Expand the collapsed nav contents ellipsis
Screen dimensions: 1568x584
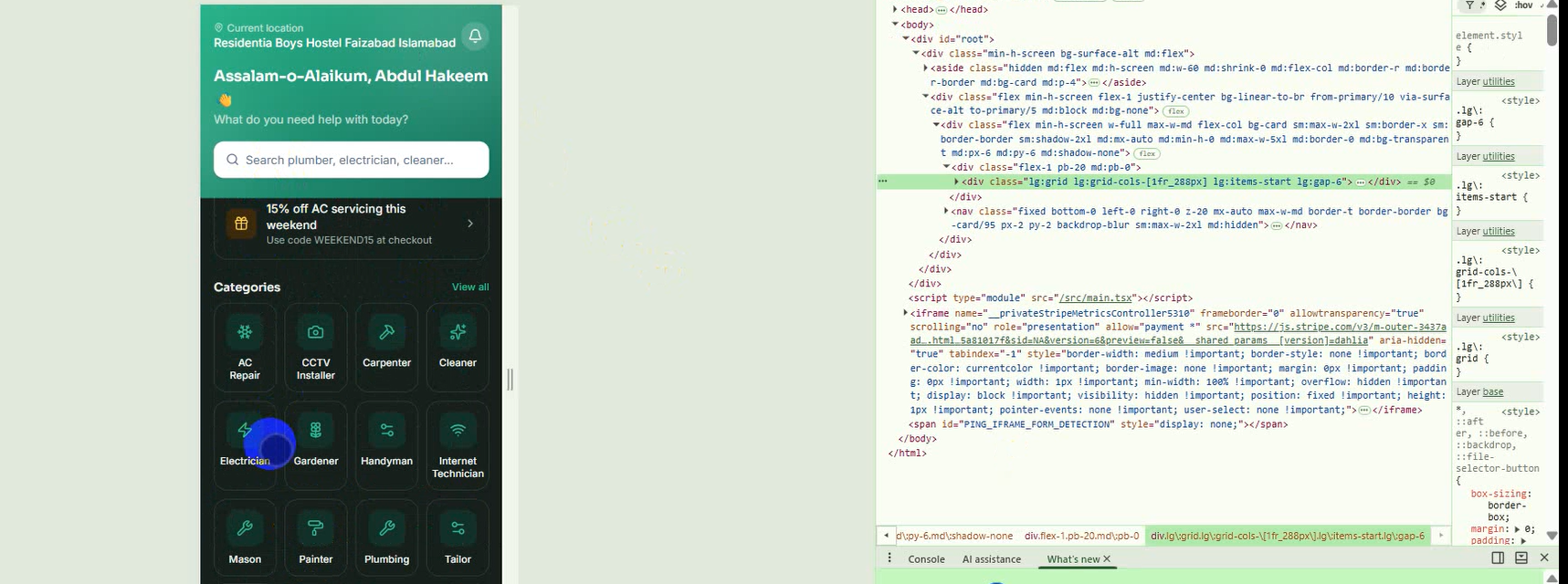(1277, 225)
